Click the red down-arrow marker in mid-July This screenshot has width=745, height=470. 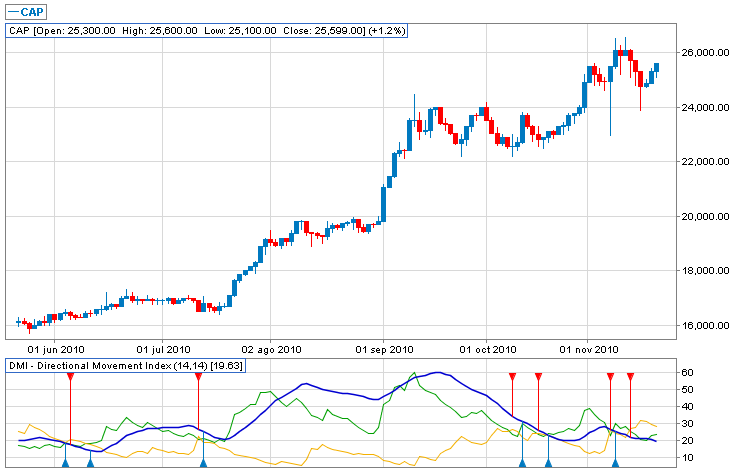point(198,377)
